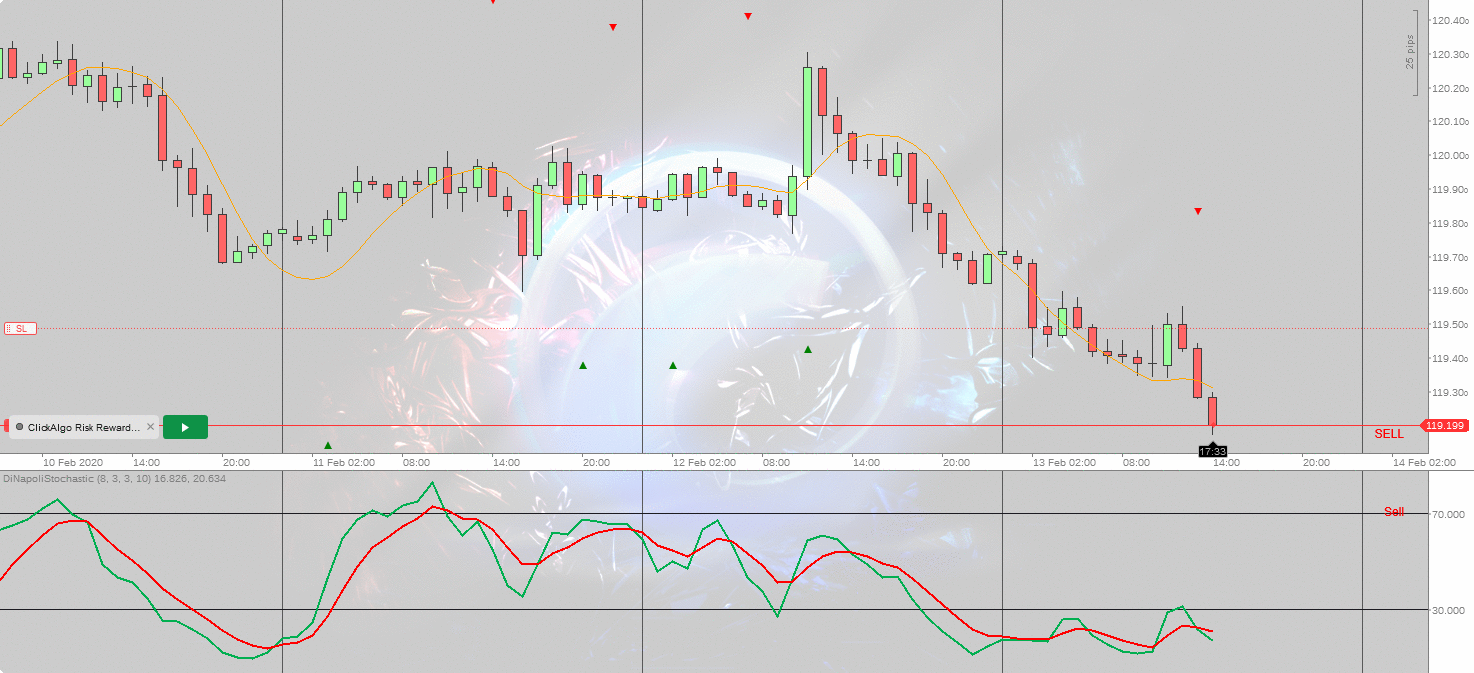Select the DiNapoliStochastic indicator title
1474x673 pixels.
point(114,479)
